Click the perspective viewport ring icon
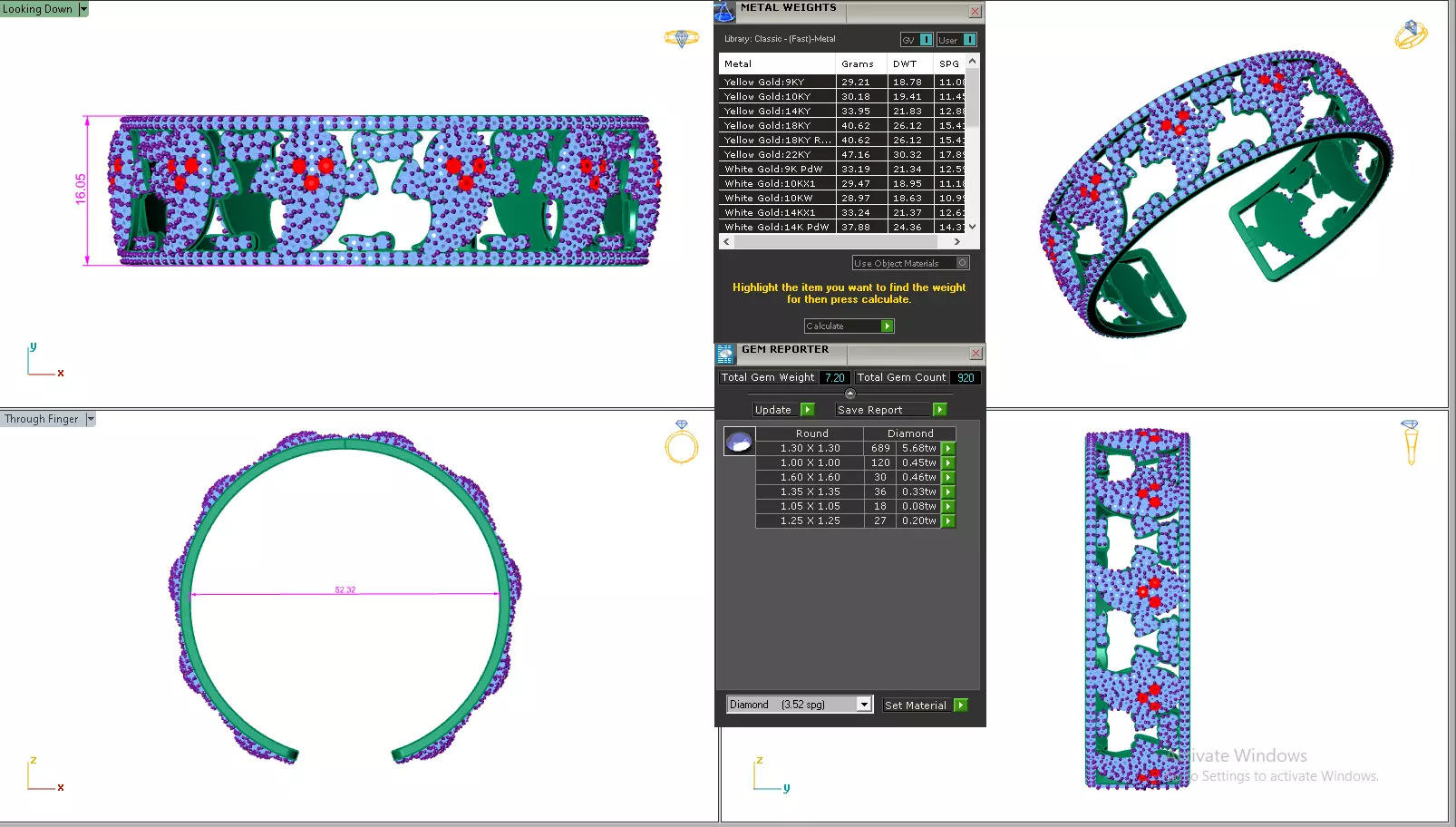 point(1411,34)
